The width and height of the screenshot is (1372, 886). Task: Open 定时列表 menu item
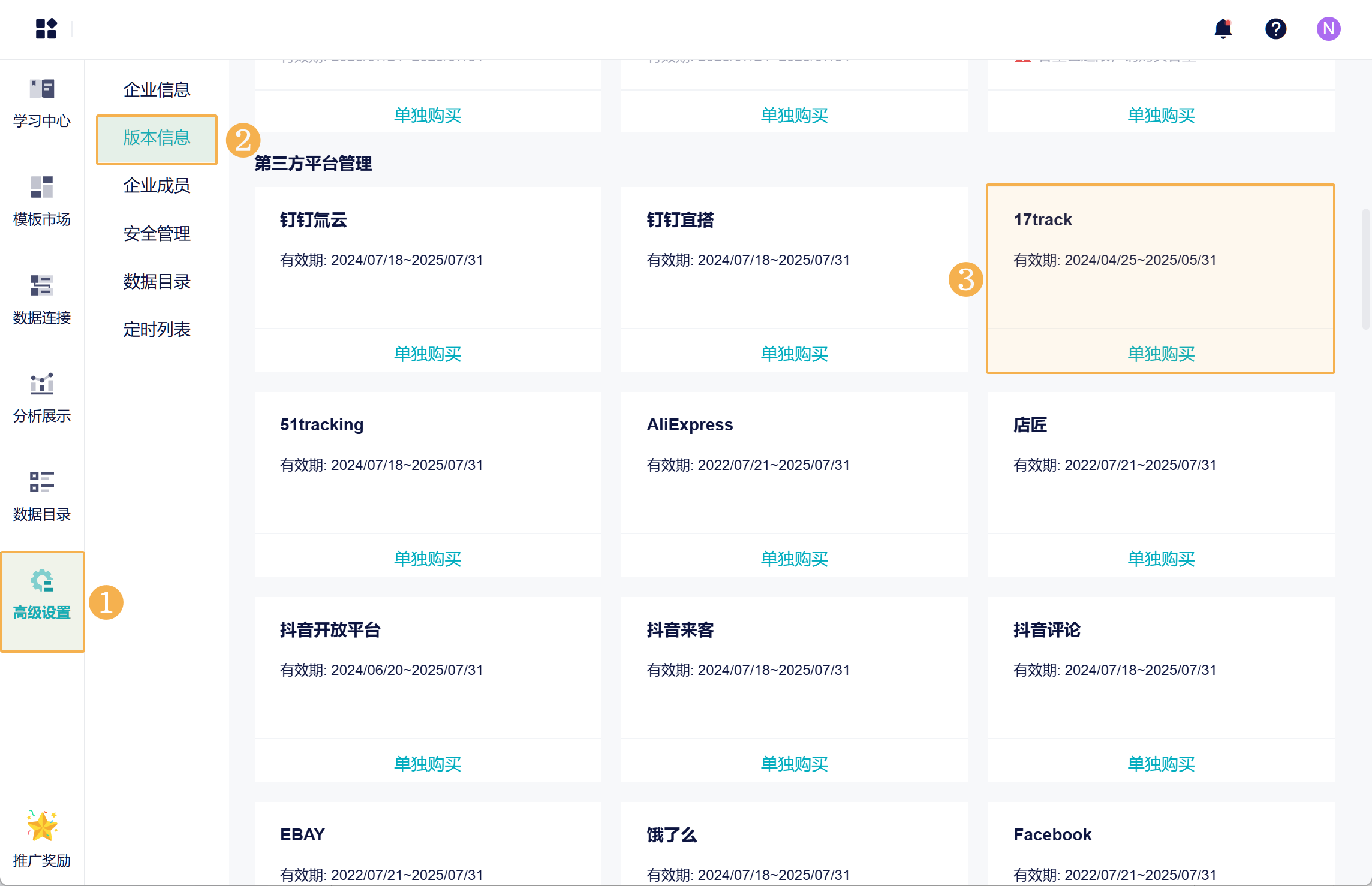157,330
